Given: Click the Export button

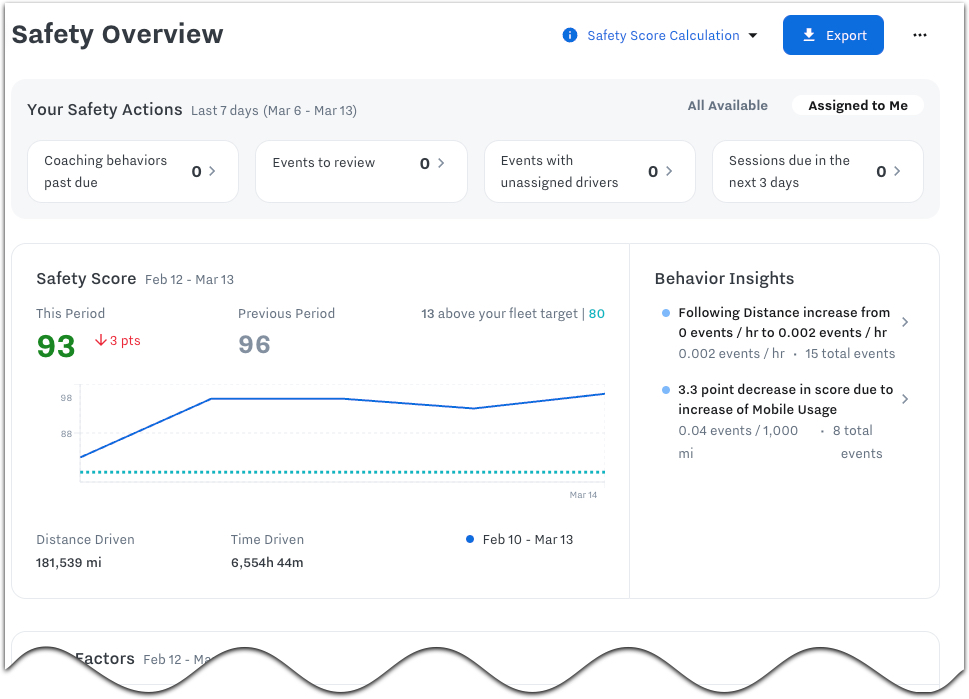Looking at the screenshot, I should (x=833, y=35).
